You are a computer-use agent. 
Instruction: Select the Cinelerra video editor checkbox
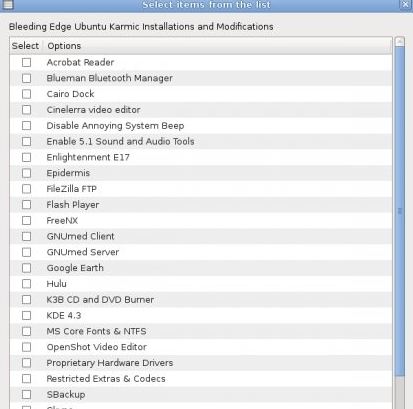(26, 110)
